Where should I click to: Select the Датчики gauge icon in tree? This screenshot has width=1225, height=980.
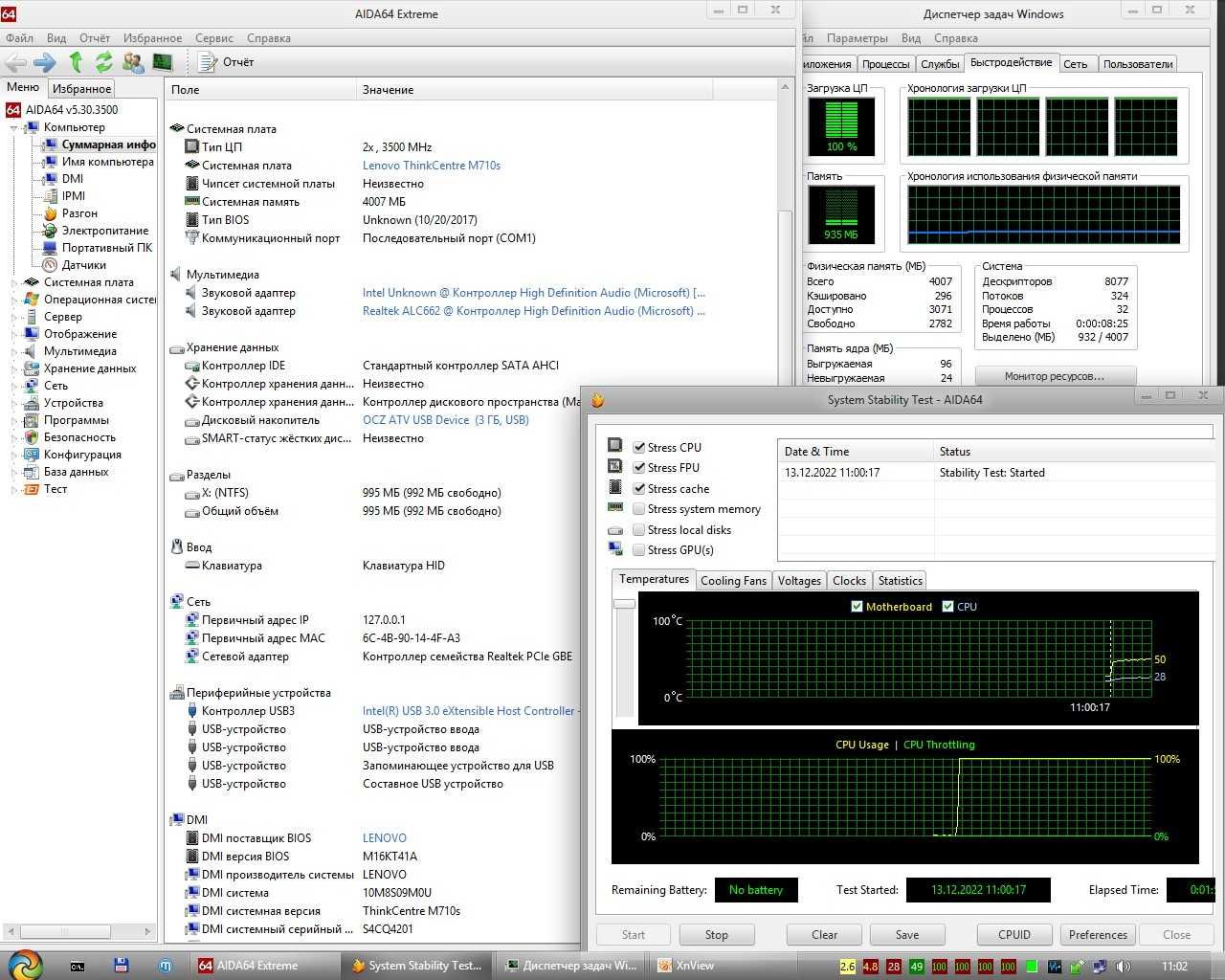point(50,265)
